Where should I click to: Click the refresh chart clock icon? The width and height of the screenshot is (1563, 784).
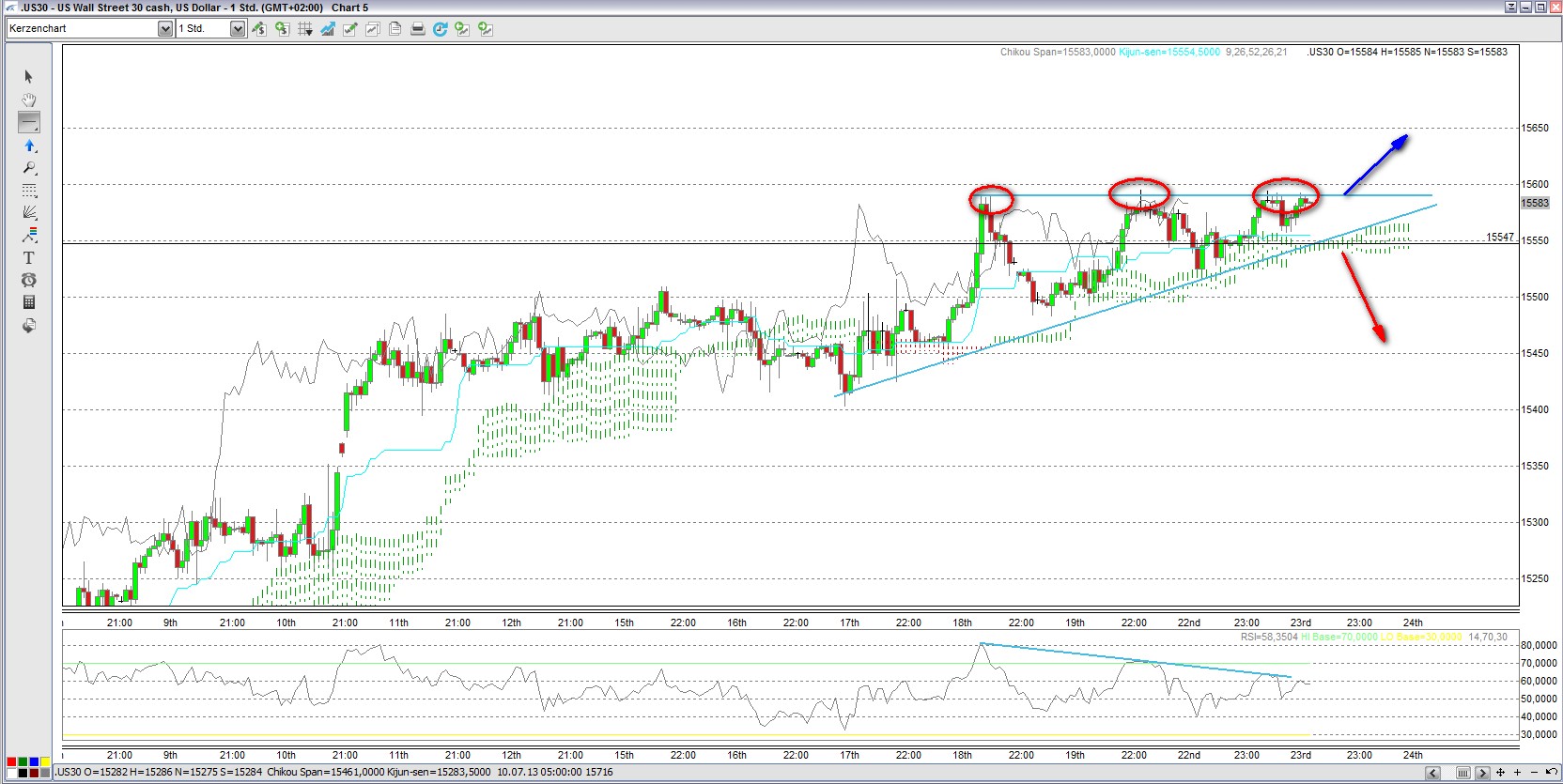tap(440, 29)
